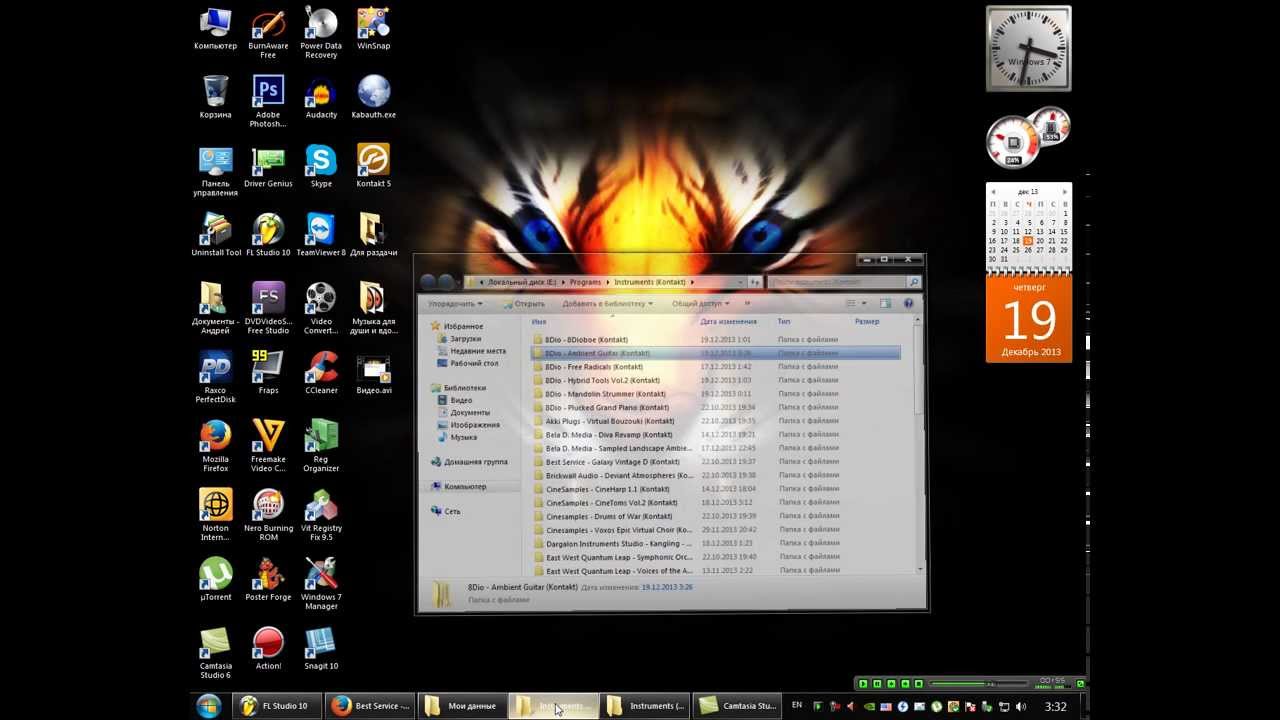Launch Adobe Photoshop from the desktop
Viewport: 1280px width, 720px height.
(268, 102)
